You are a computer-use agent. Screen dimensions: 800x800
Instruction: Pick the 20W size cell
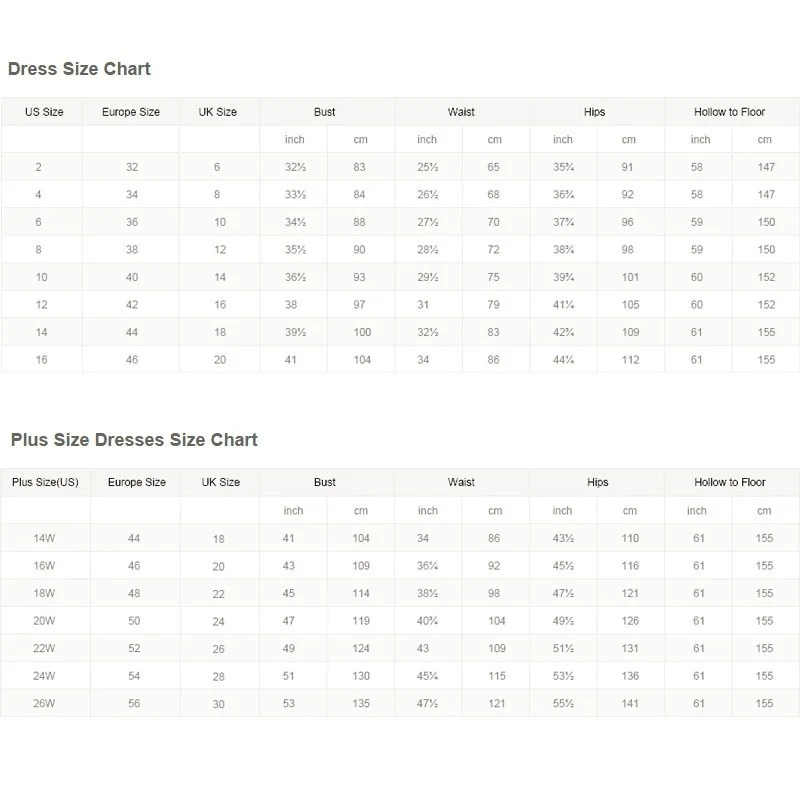(44, 621)
